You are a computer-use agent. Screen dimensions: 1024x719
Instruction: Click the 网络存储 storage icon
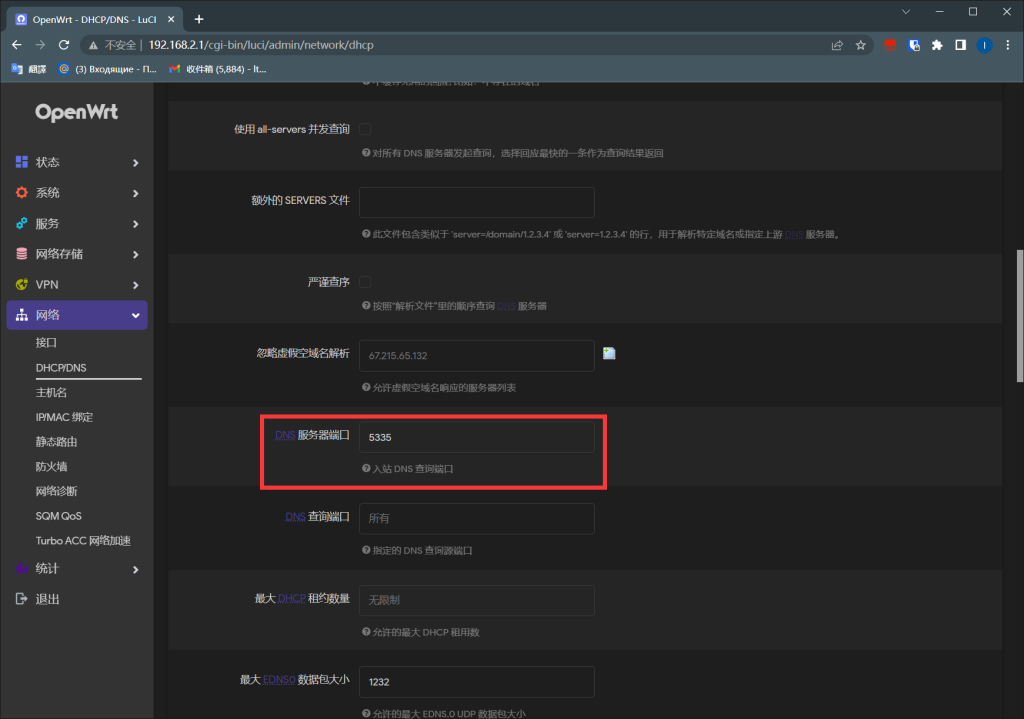pyautogui.click(x=21, y=254)
